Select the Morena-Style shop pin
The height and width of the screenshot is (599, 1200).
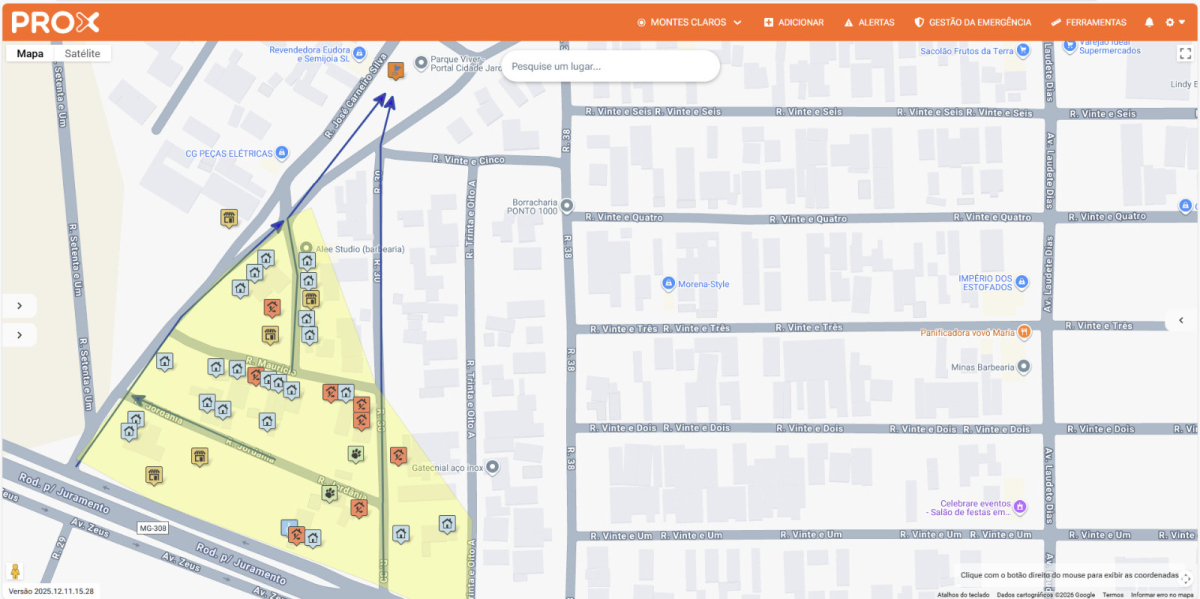(x=669, y=284)
